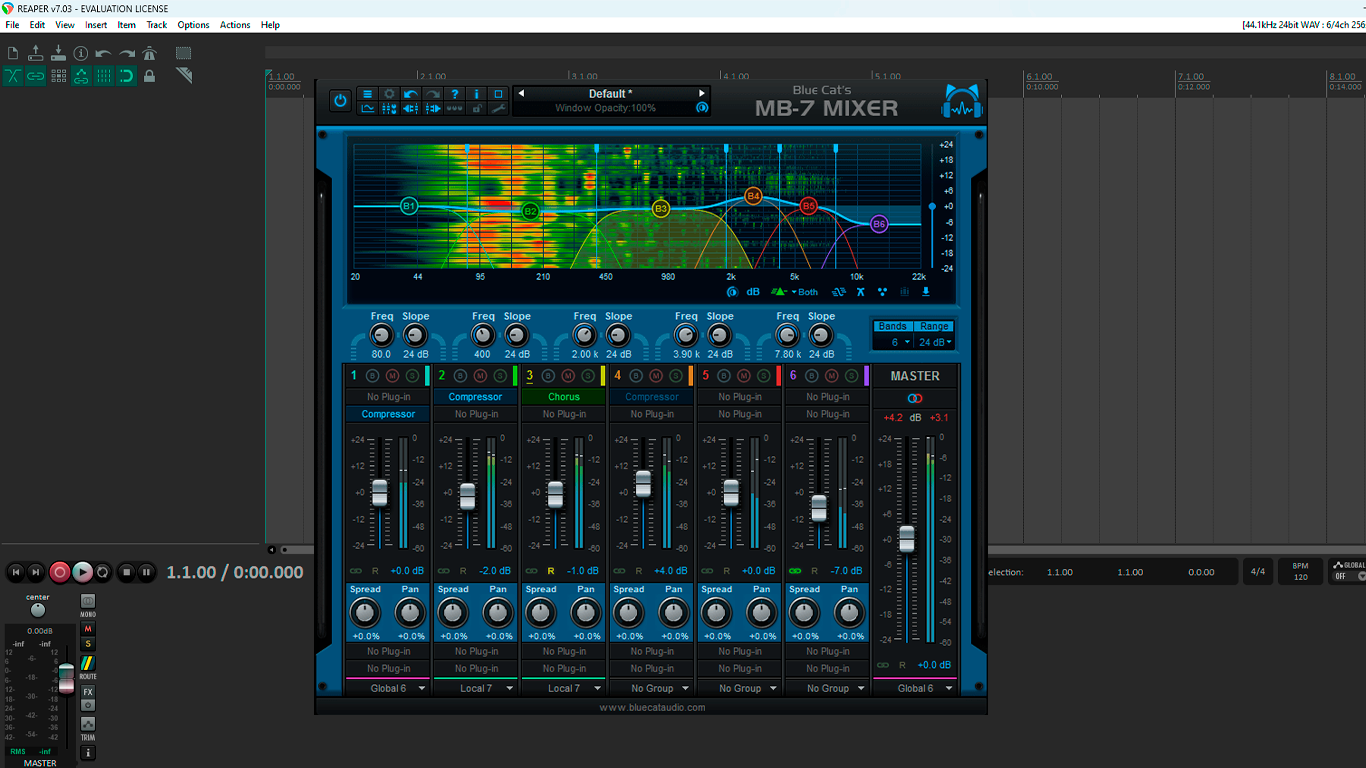
Task: Open band 6 No Group dropdown
Action: click(828, 688)
